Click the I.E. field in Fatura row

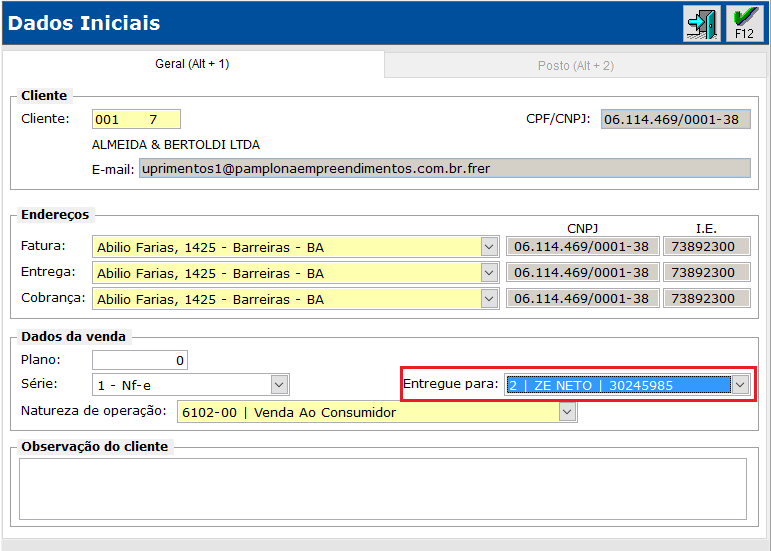(x=707, y=246)
